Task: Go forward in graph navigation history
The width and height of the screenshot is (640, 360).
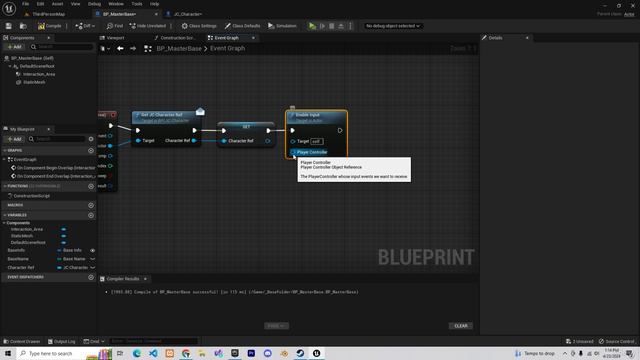Action: (x=133, y=48)
